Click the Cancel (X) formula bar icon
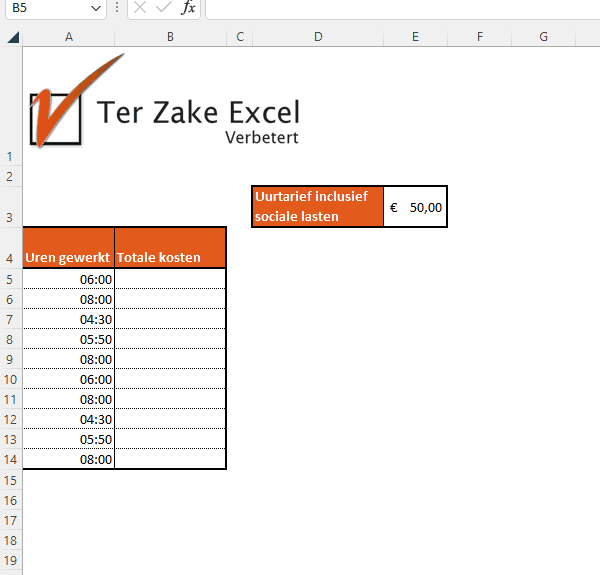The image size is (600, 575). click(140, 7)
